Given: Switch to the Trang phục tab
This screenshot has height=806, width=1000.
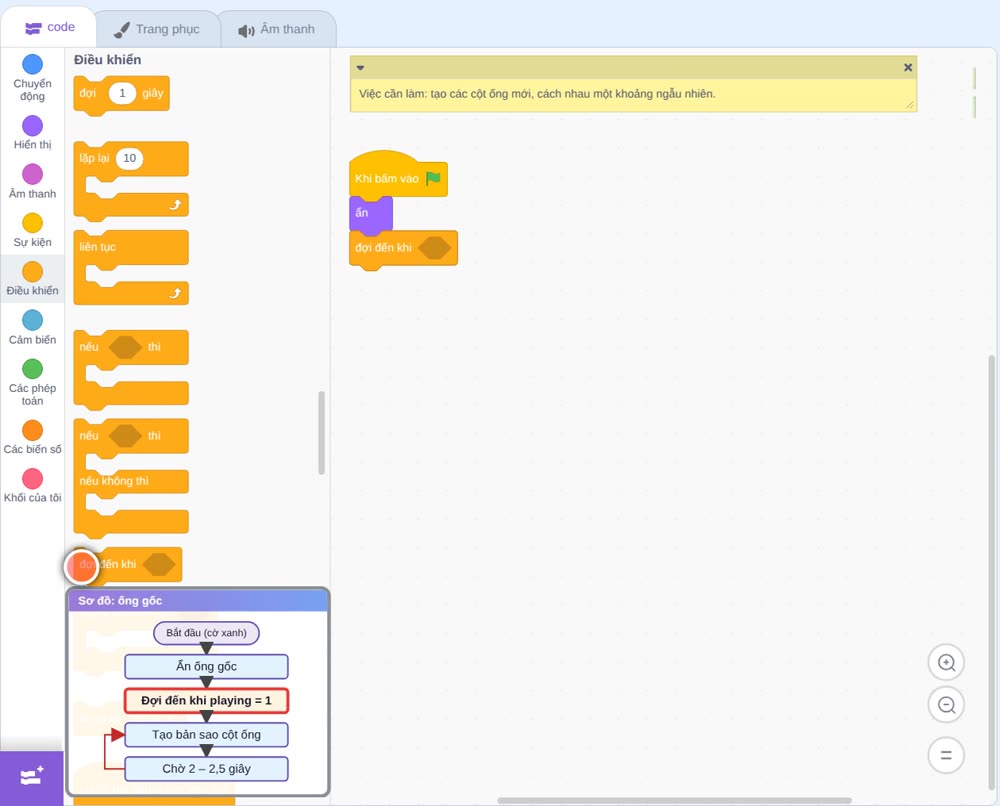Looking at the screenshot, I should pyautogui.click(x=156, y=29).
